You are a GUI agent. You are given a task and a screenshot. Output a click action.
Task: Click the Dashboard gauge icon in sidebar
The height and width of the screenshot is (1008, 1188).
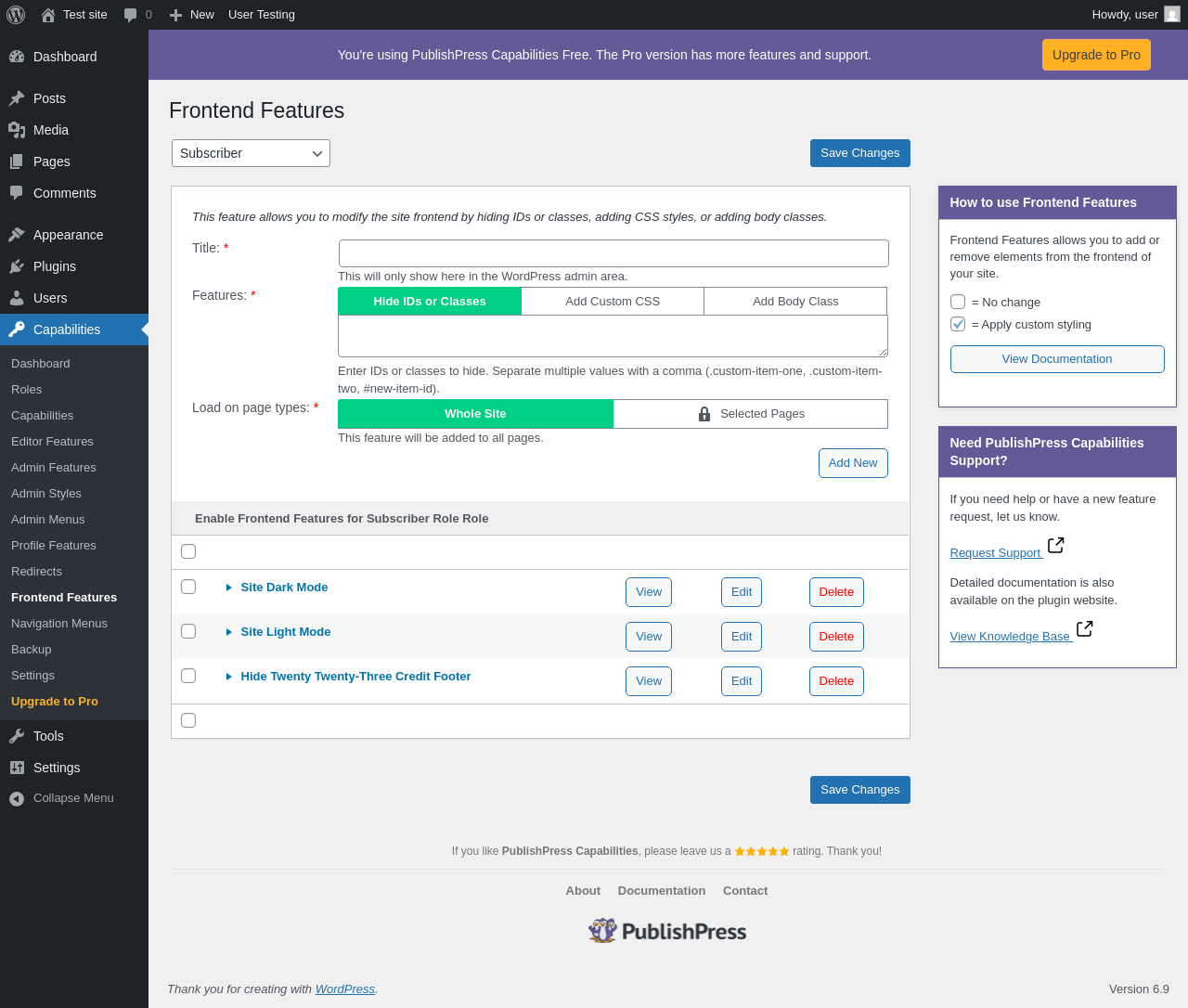pyautogui.click(x=17, y=57)
